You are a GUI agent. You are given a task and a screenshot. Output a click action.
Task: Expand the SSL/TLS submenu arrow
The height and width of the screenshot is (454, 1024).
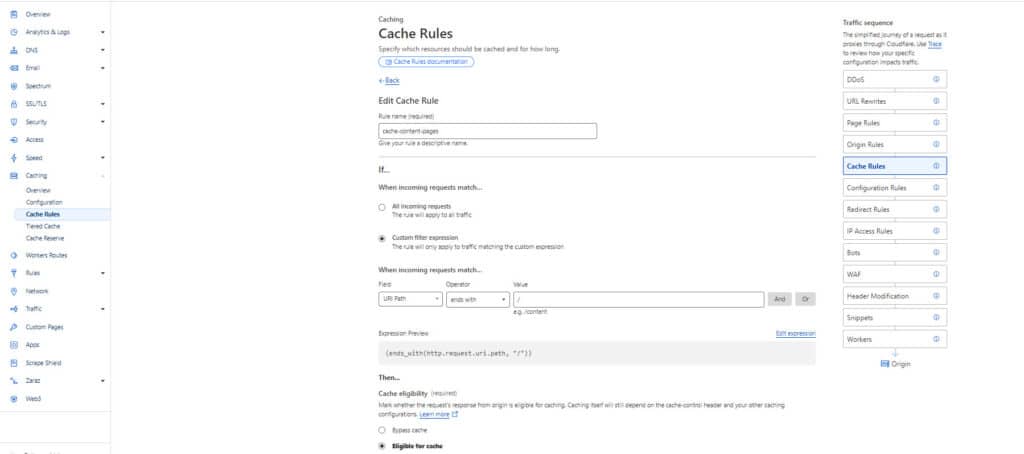pyautogui.click(x=103, y=104)
